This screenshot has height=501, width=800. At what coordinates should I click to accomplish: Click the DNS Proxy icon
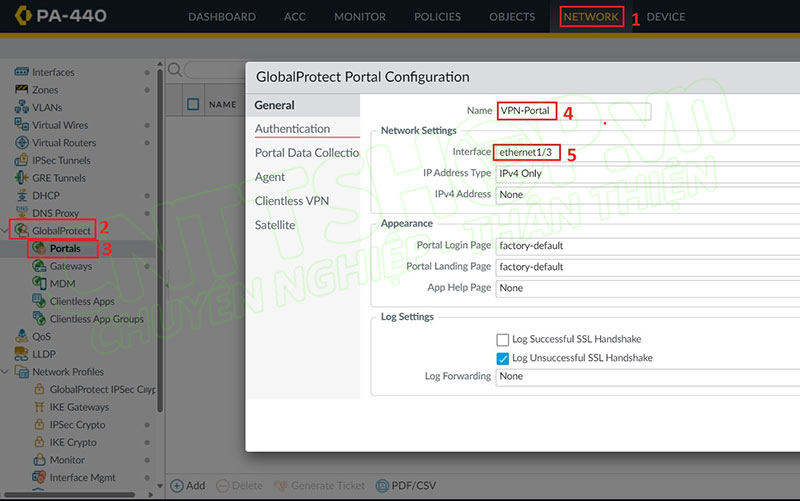point(21,212)
